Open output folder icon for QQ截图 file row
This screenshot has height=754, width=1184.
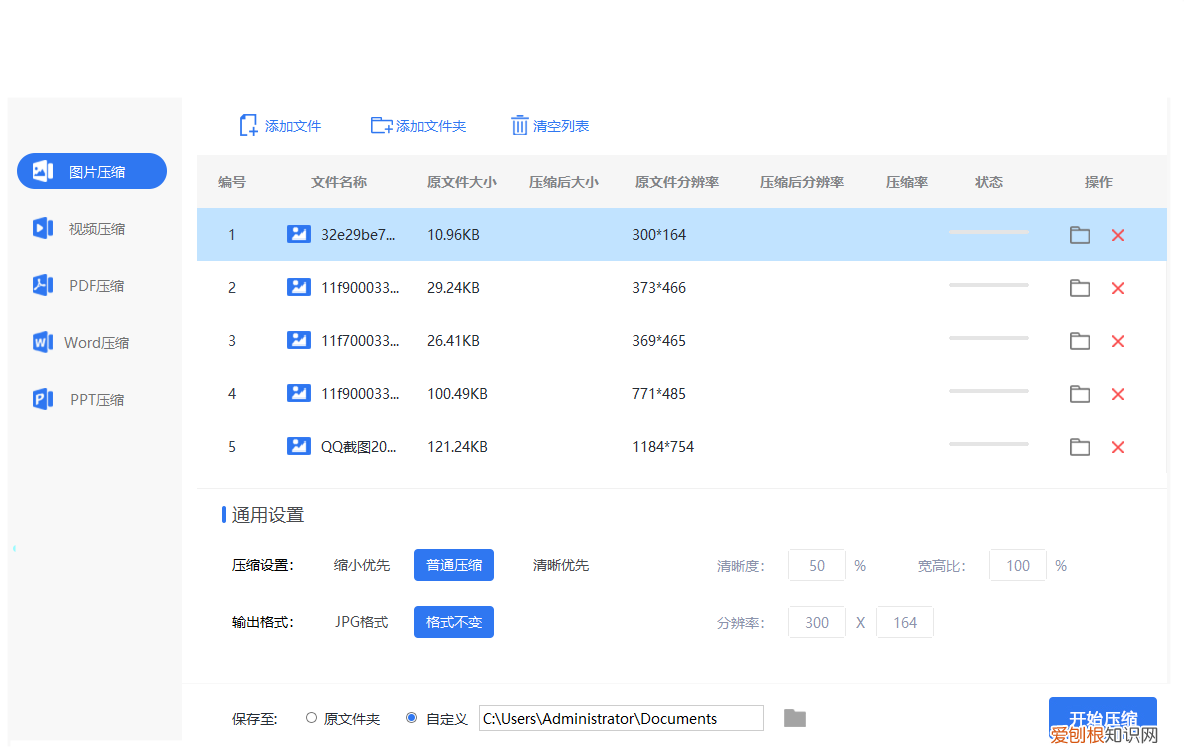1079,447
